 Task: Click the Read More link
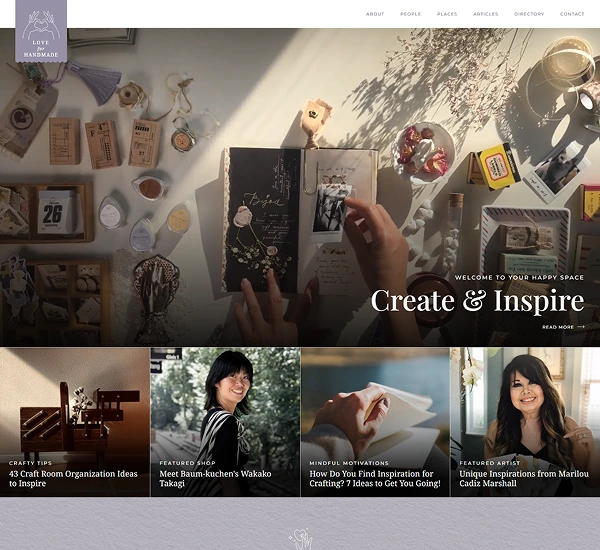tap(558, 327)
